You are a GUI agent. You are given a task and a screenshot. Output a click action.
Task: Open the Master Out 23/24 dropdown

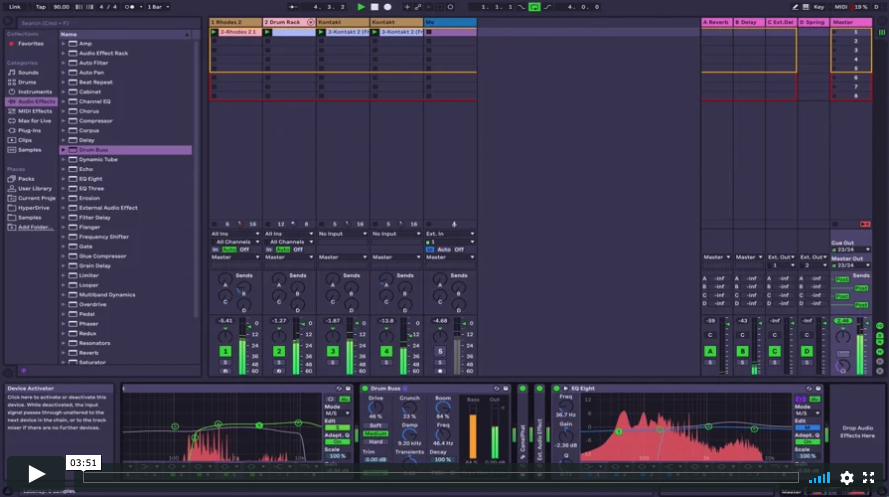click(x=850, y=265)
